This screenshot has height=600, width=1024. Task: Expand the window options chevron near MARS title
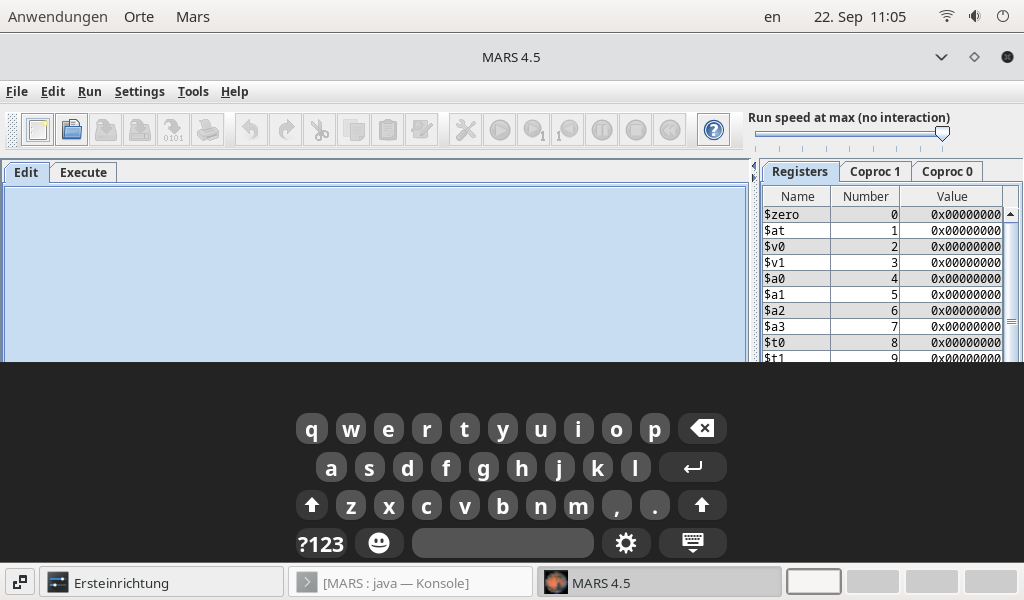tap(941, 57)
